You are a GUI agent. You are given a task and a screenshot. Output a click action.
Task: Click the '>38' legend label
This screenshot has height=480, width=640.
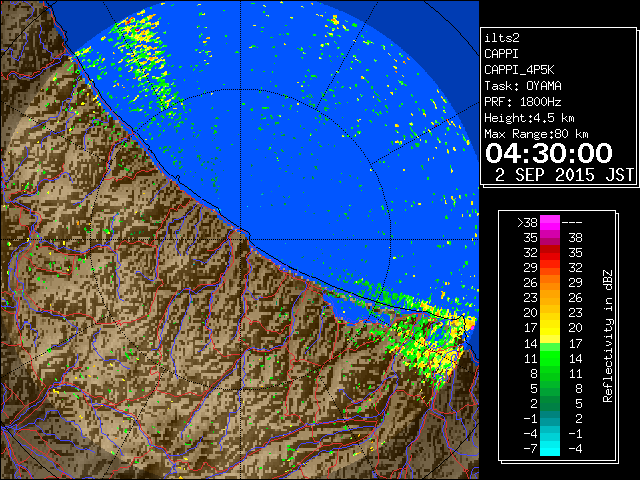[527, 223]
